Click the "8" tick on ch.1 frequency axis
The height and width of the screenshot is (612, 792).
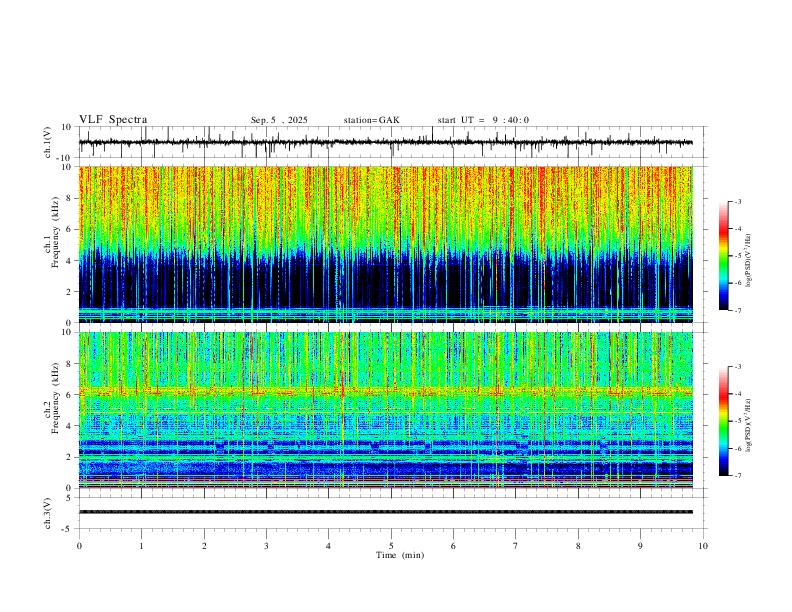pos(69,198)
